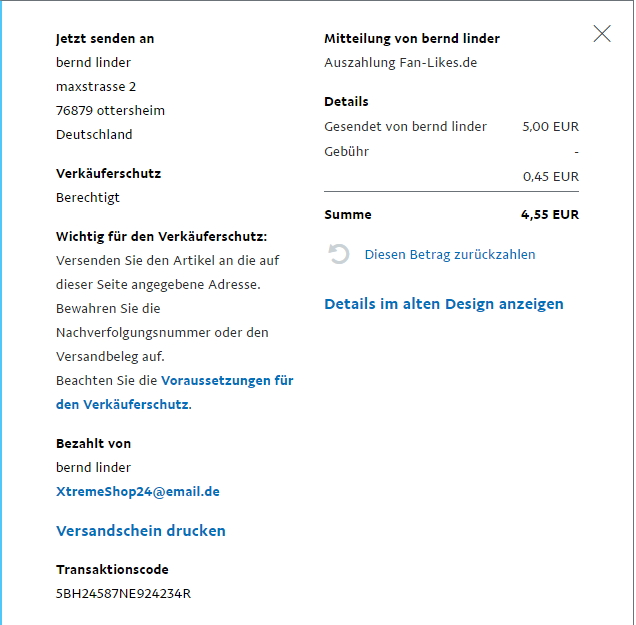Screen dimensions: 636x625
Task: Click the circular refund arrow icon
Action: point(339,255)
